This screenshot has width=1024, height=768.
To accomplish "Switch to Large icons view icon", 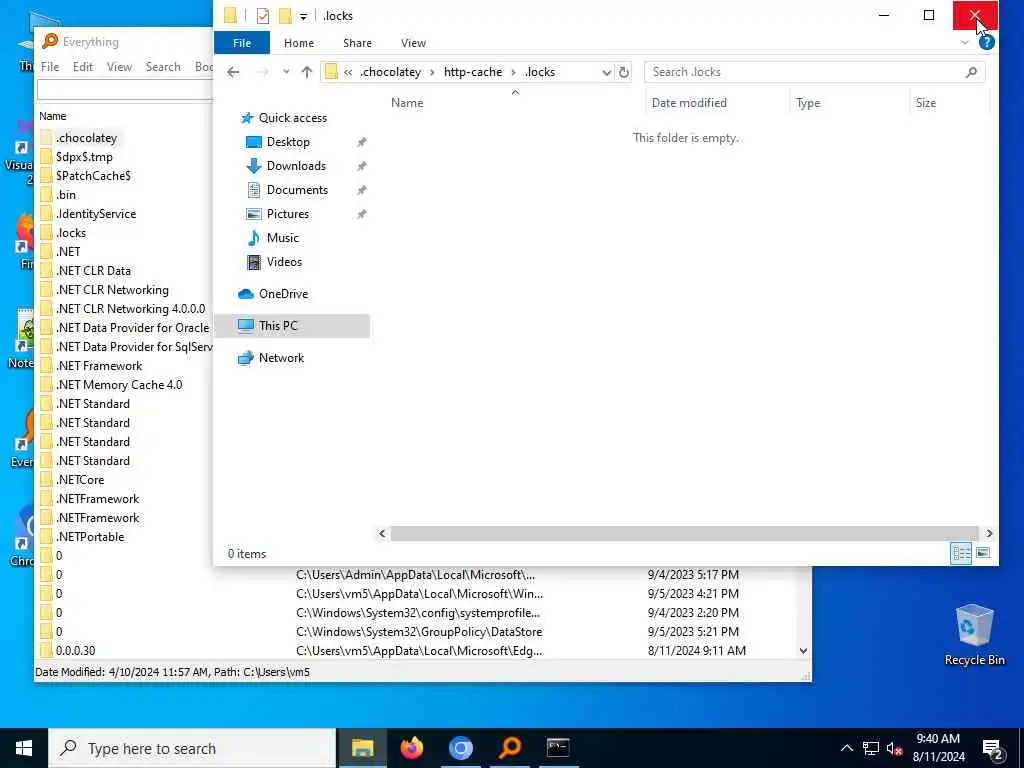I will [982, 554].
